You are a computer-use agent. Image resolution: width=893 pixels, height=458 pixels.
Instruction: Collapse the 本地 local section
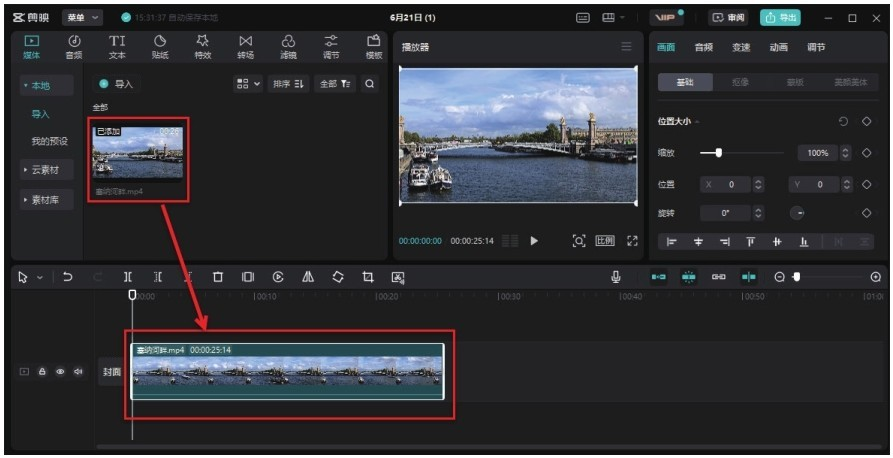tap(47, 85)
